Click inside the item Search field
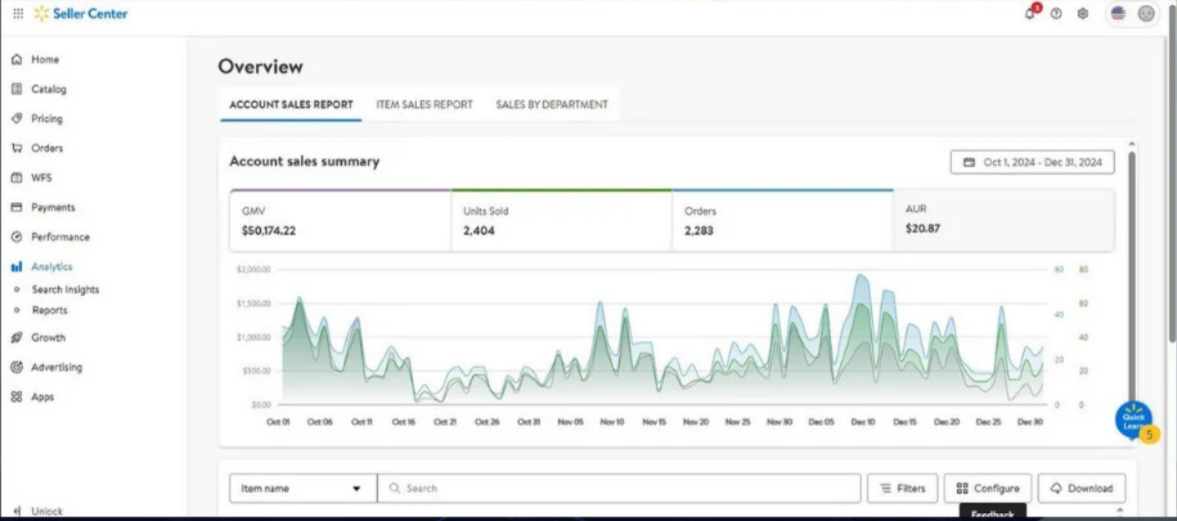The width and height of the screenshot is (1177, 521). [620, 488]
